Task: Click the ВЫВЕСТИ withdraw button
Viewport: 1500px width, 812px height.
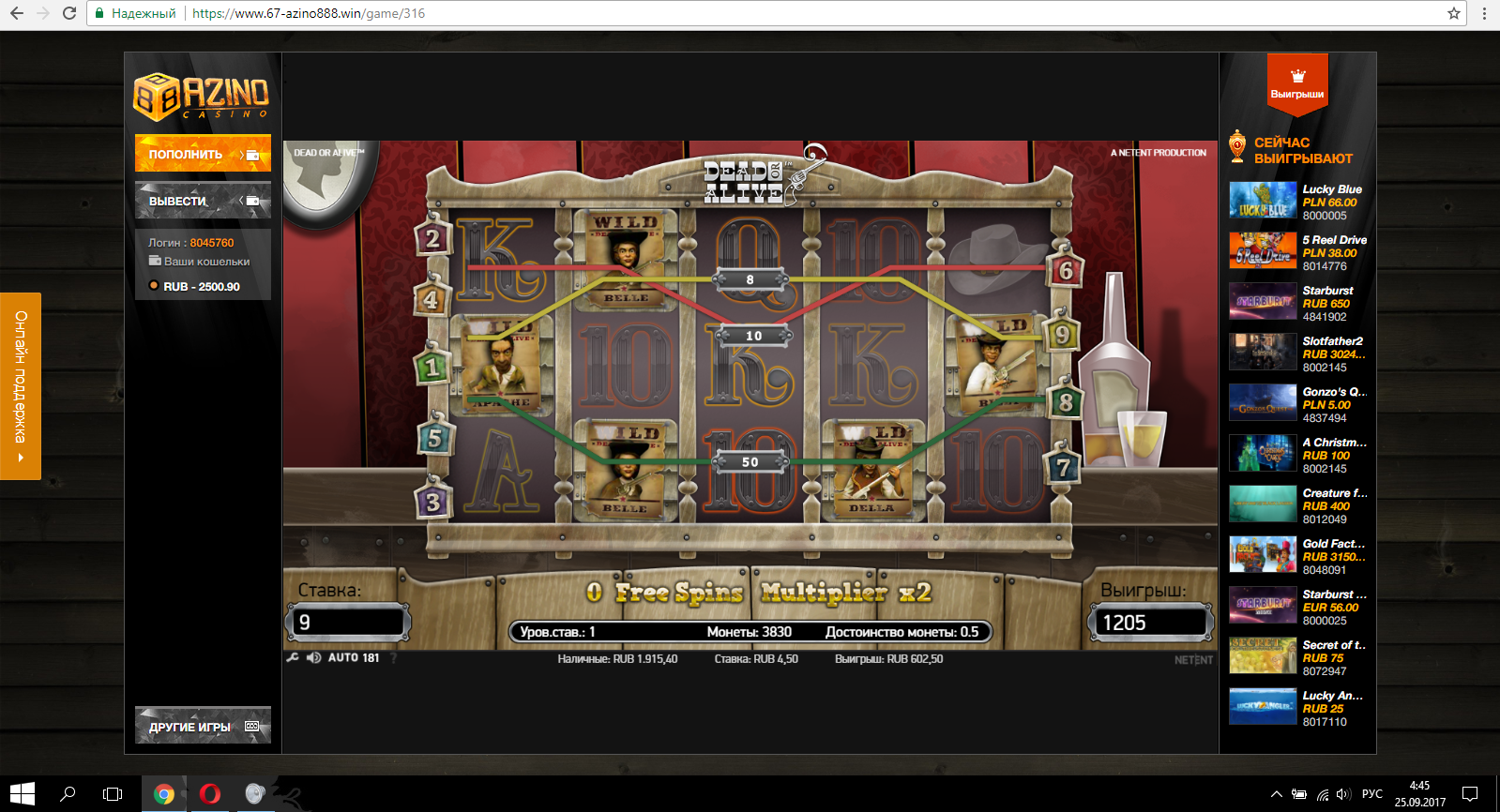Action: point(203,201)
